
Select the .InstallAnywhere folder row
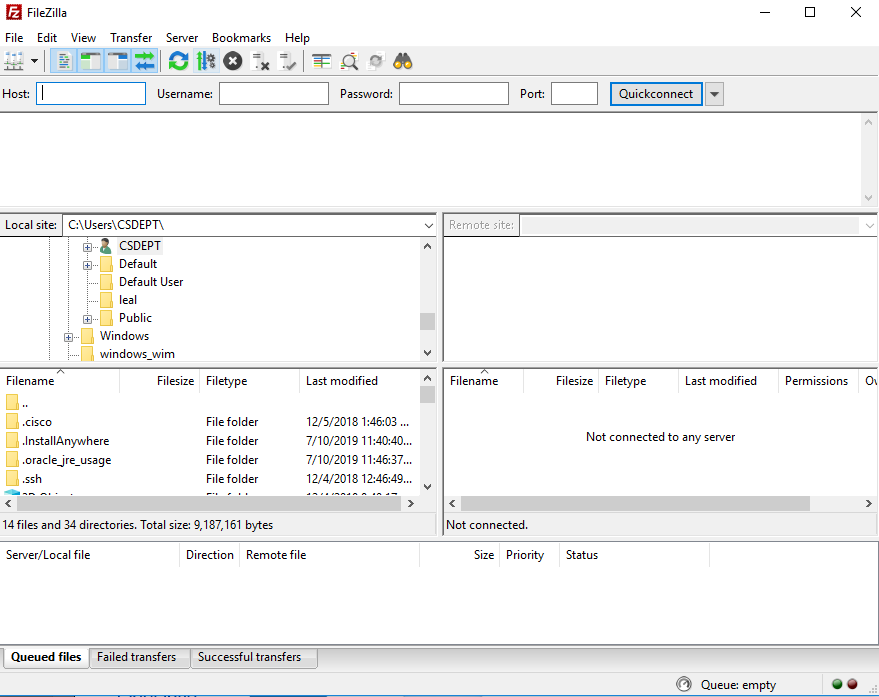coord(209,441)
